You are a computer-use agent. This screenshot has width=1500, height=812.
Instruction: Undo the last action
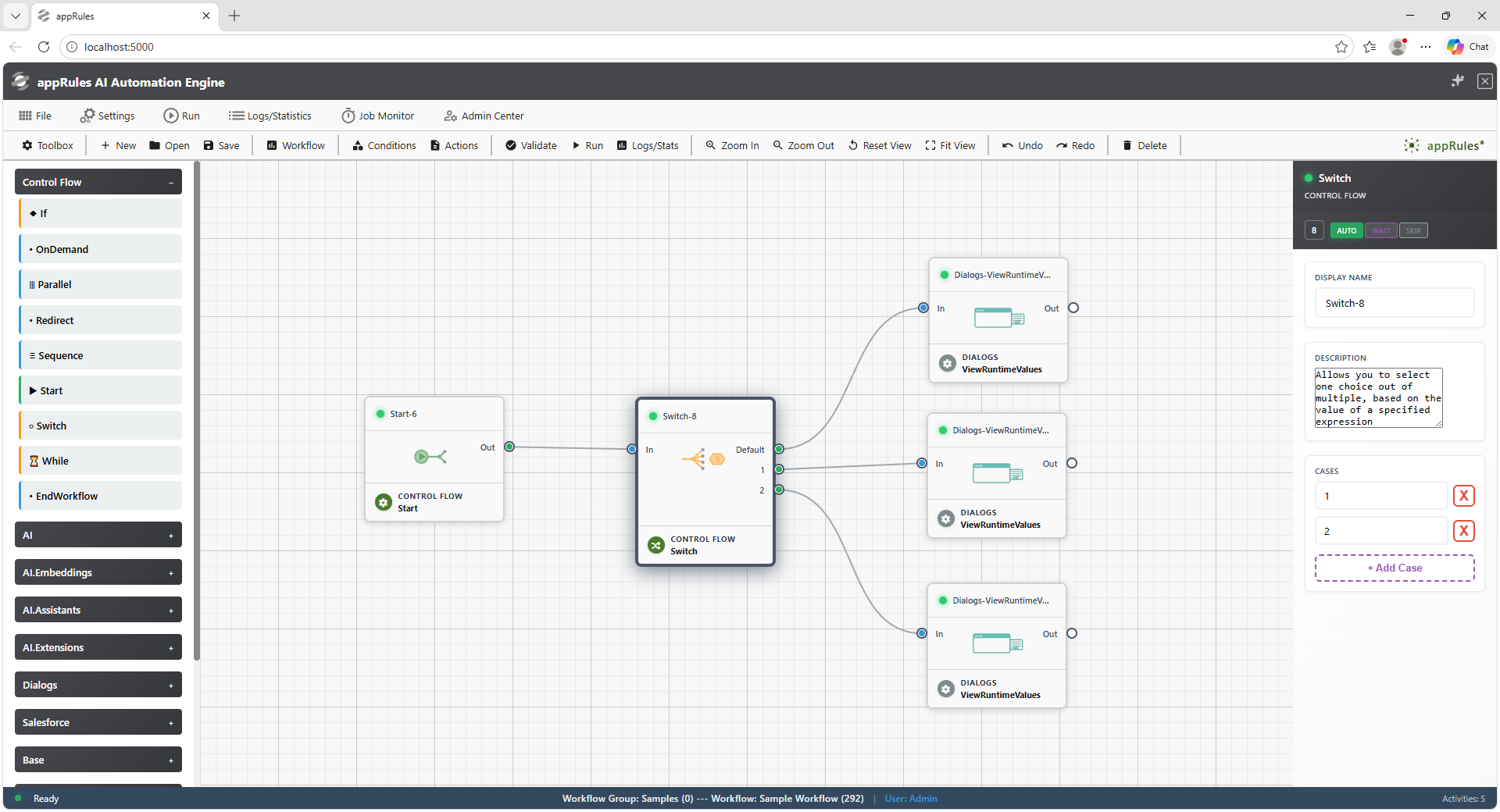1023,145
